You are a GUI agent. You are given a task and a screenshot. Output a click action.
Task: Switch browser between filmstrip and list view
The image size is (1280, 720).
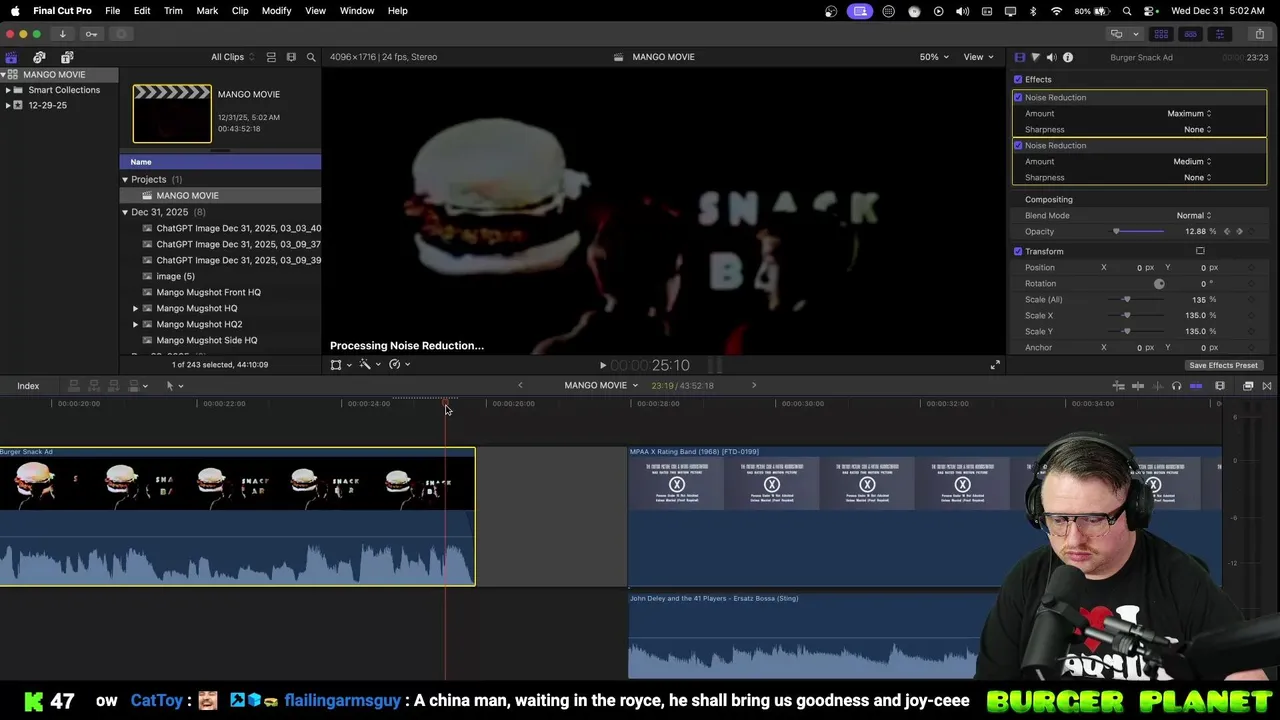pos(291,57)
